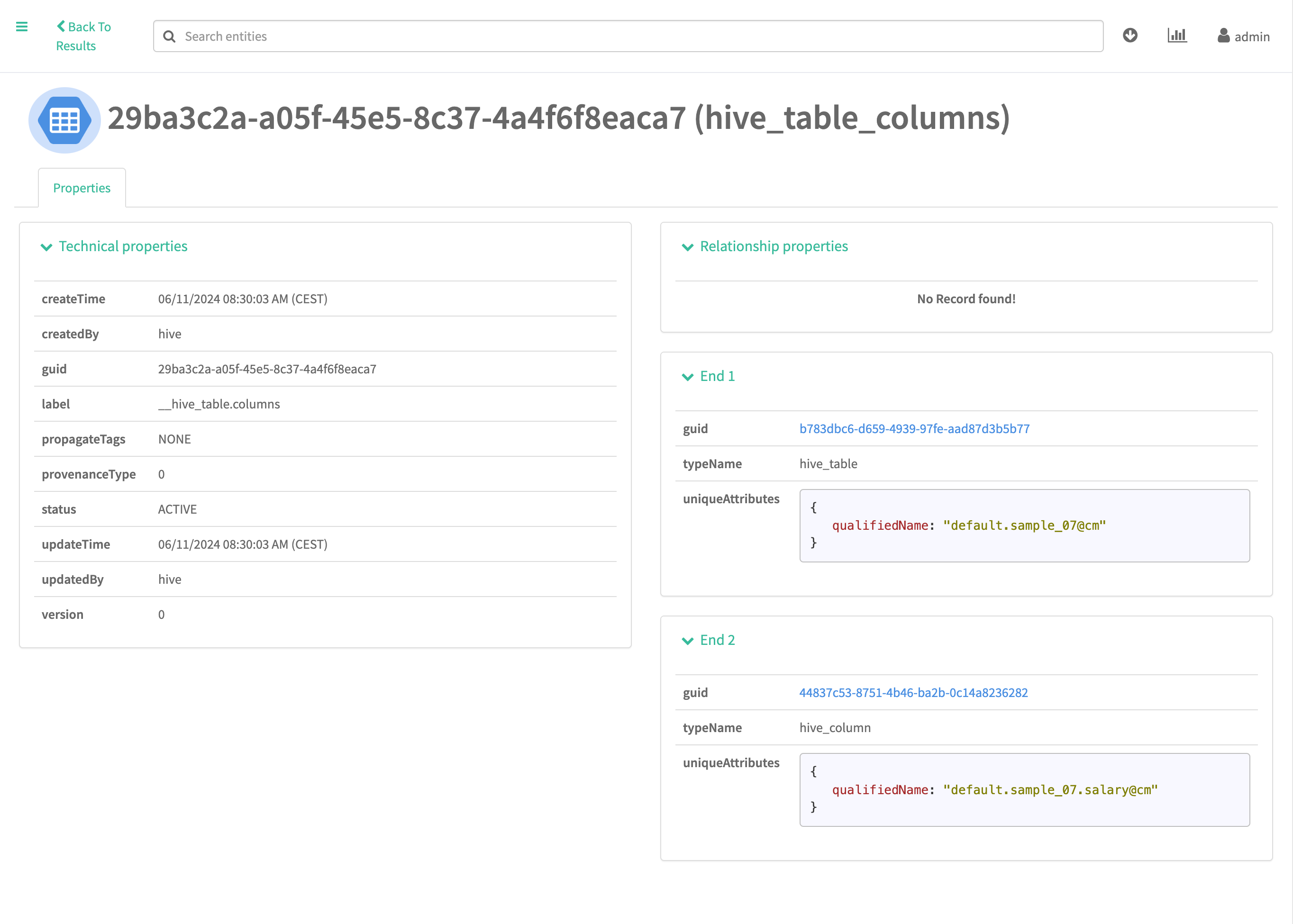Collapse the End 2 panel
1293x924 pixels.
click(x=687, y=641)
